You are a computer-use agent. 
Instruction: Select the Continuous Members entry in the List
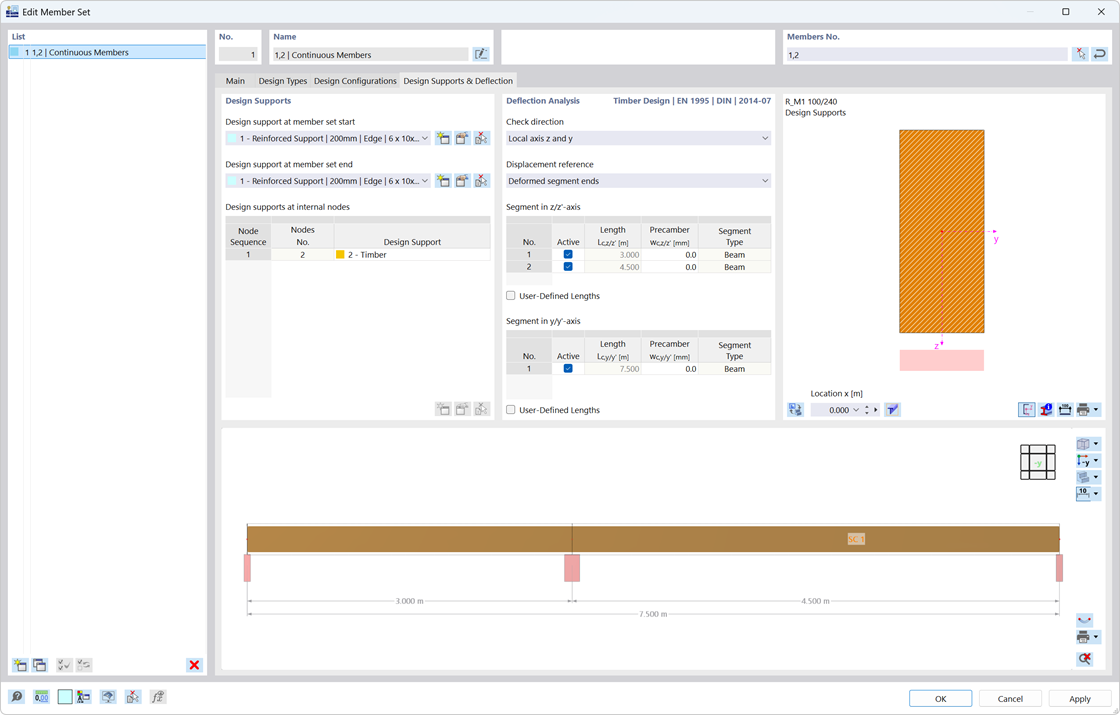[x=80, y=52]
